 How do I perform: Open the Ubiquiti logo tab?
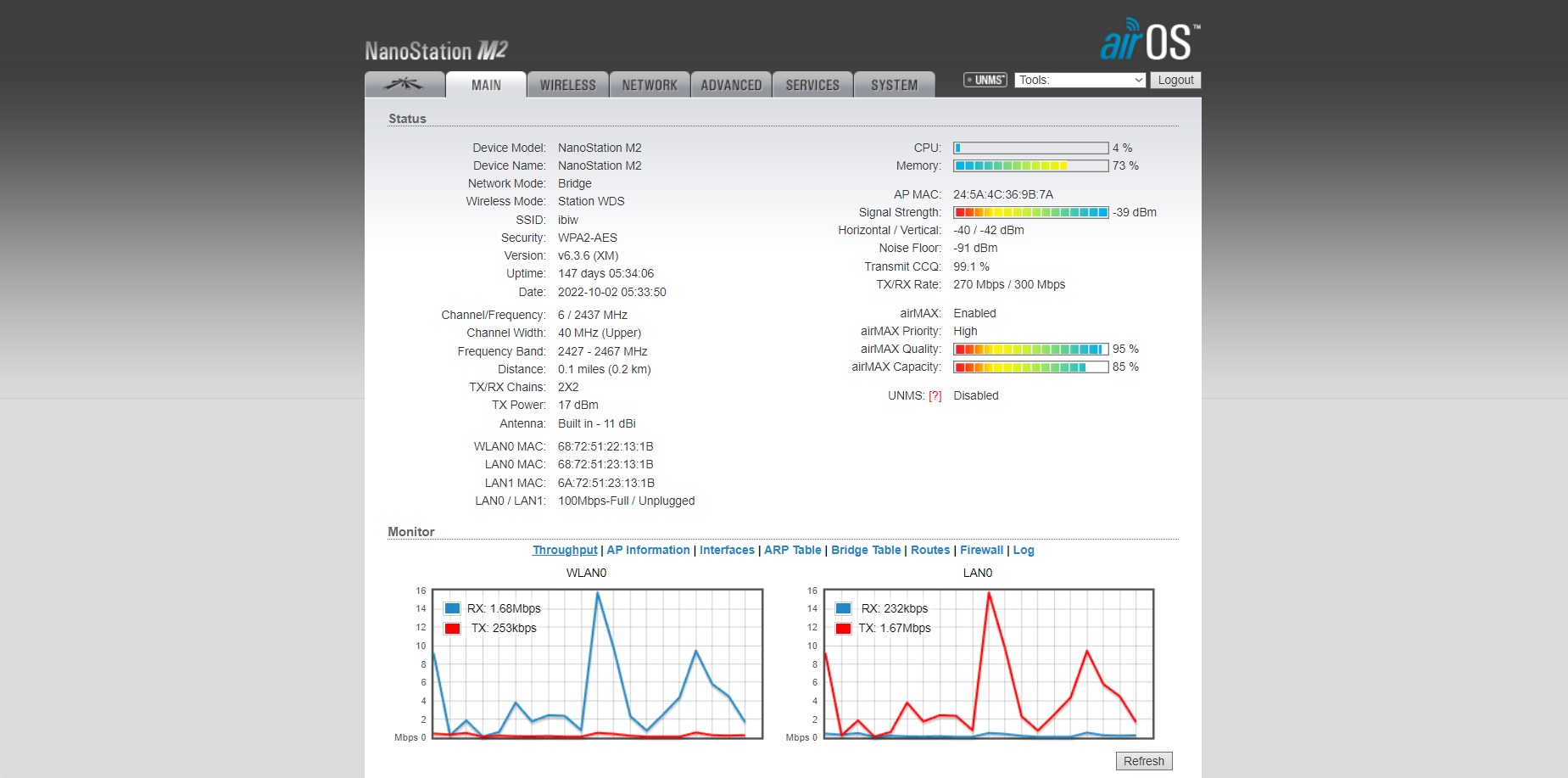click(405, 84)
